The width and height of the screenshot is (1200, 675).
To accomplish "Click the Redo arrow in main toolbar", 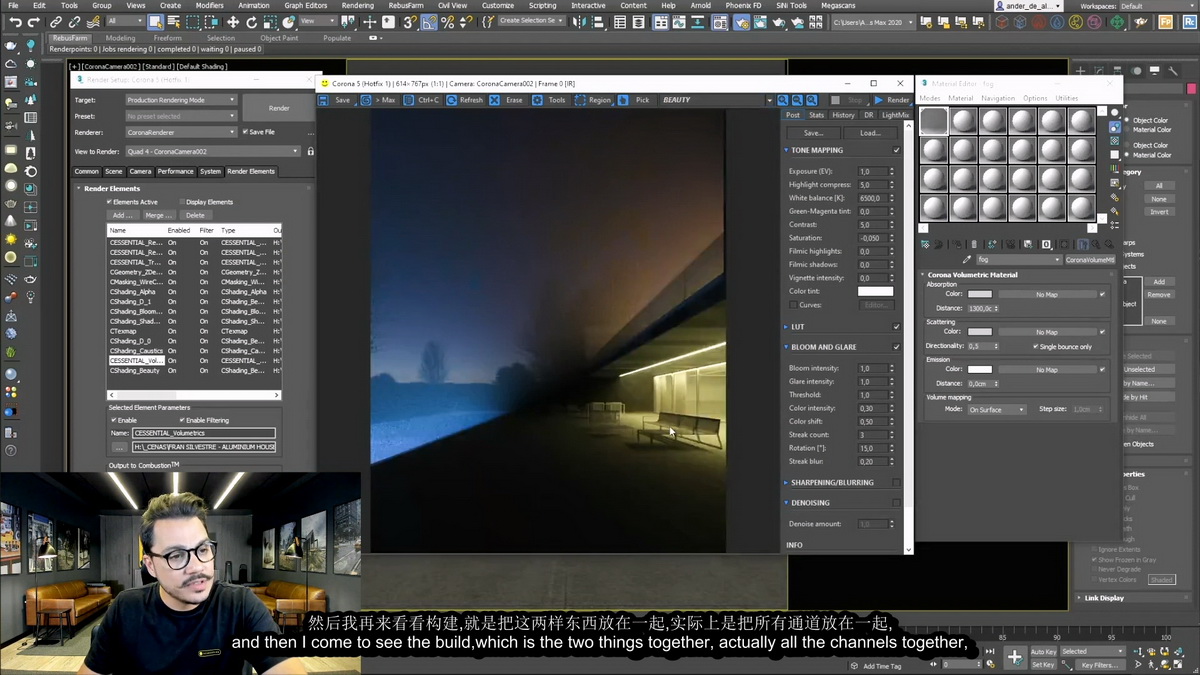I will click(x=35, y=22).
